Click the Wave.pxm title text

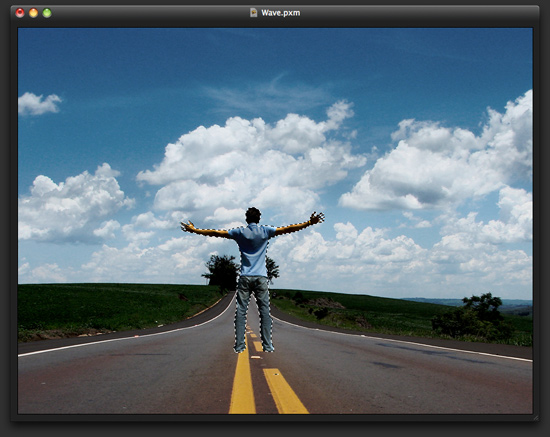pos(280,13)
